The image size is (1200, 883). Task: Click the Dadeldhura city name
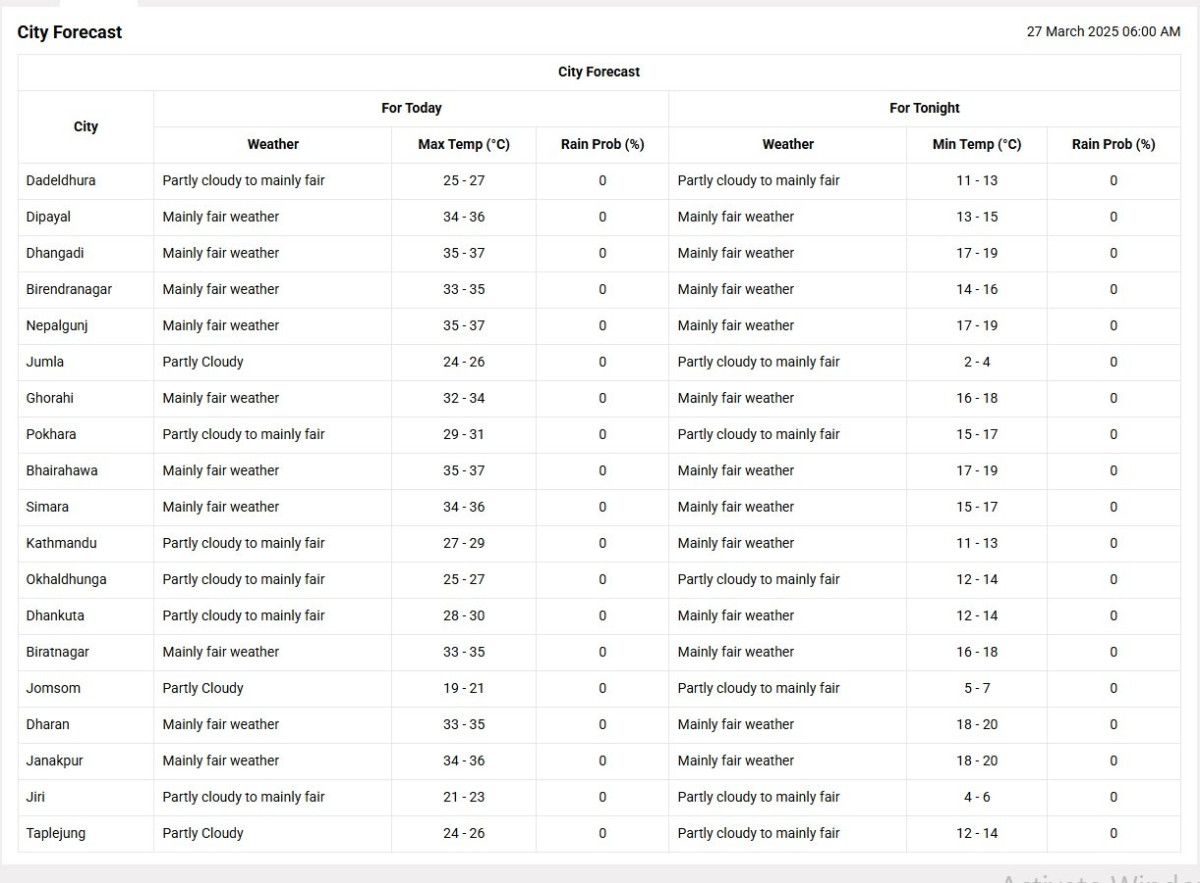(61, 181)
